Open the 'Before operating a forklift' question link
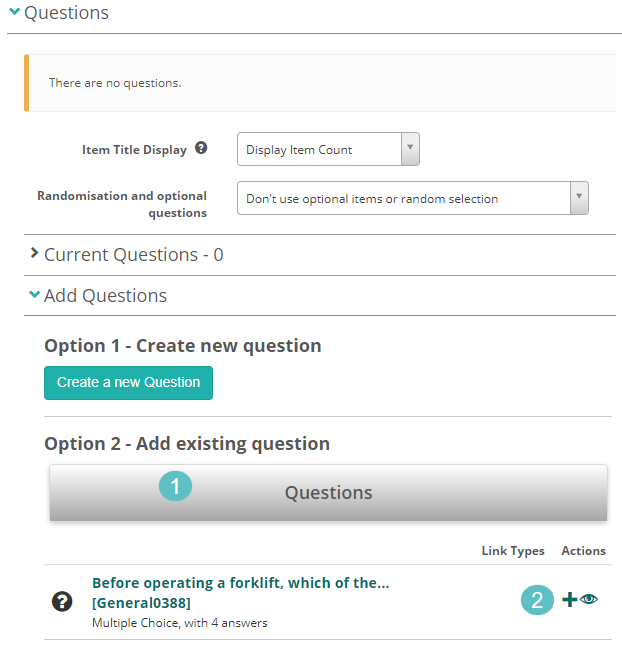This screenshot has width=622, height=646. 240,583
